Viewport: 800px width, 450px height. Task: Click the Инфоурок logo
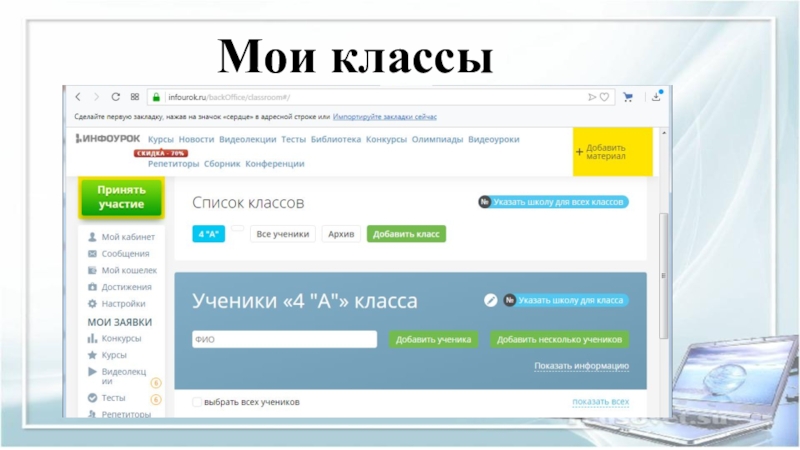click(x=108, y=139)
